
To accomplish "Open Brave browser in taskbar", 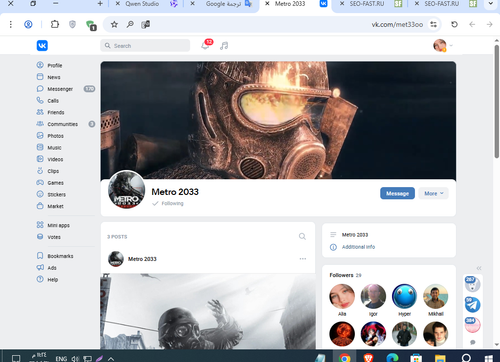I will coord(368,358).
